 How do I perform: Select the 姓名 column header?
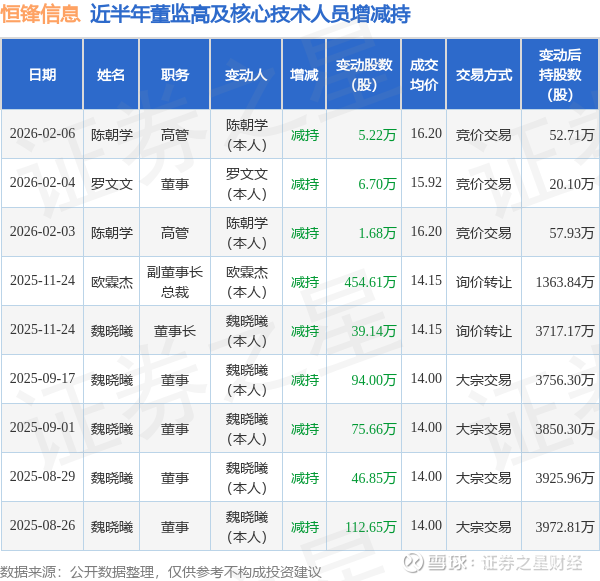[x=111, y=75]
